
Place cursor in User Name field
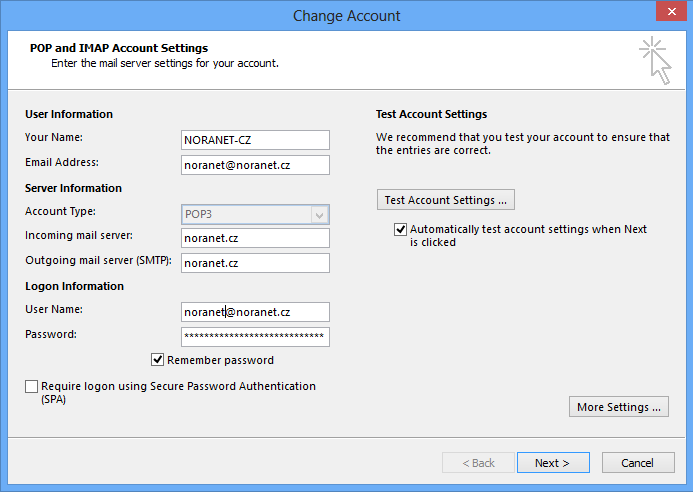tap(255, 312)
